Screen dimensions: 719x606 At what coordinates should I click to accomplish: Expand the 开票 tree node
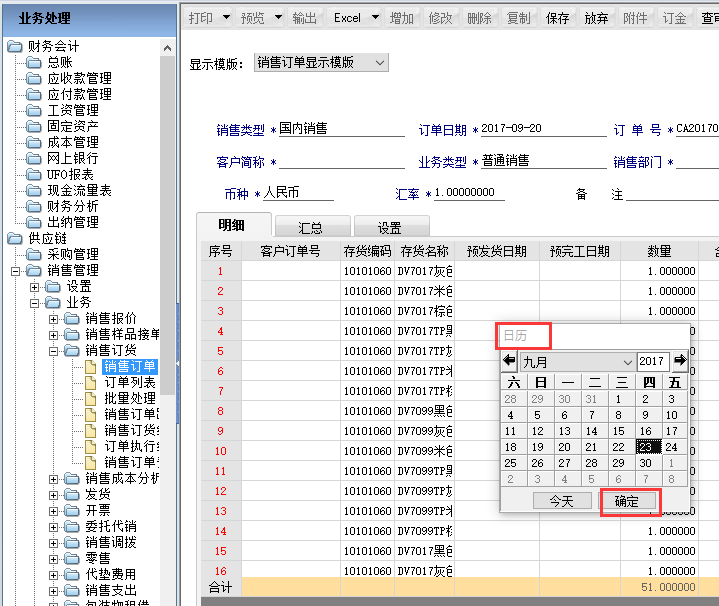pyautogui.click(x=54, y=512)
